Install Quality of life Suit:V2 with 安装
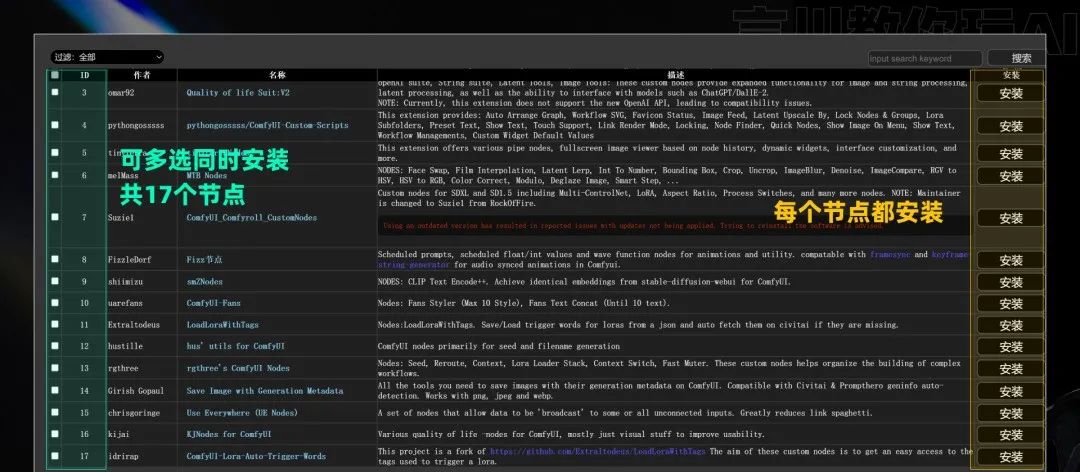This screenshot has height=472, width=1080. [x=1010, y=94]
